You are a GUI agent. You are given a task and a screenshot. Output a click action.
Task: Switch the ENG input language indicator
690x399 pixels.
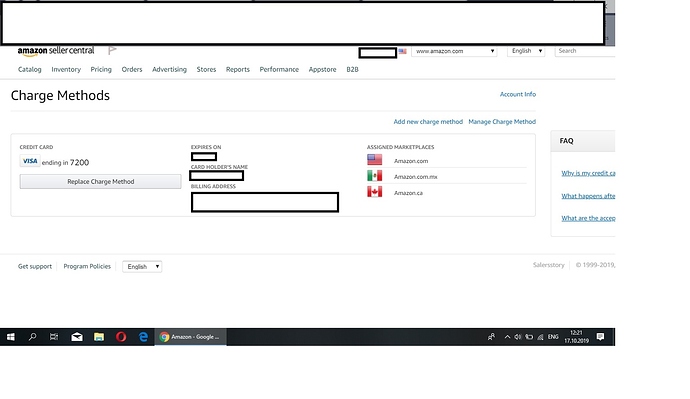pos(553,337)
